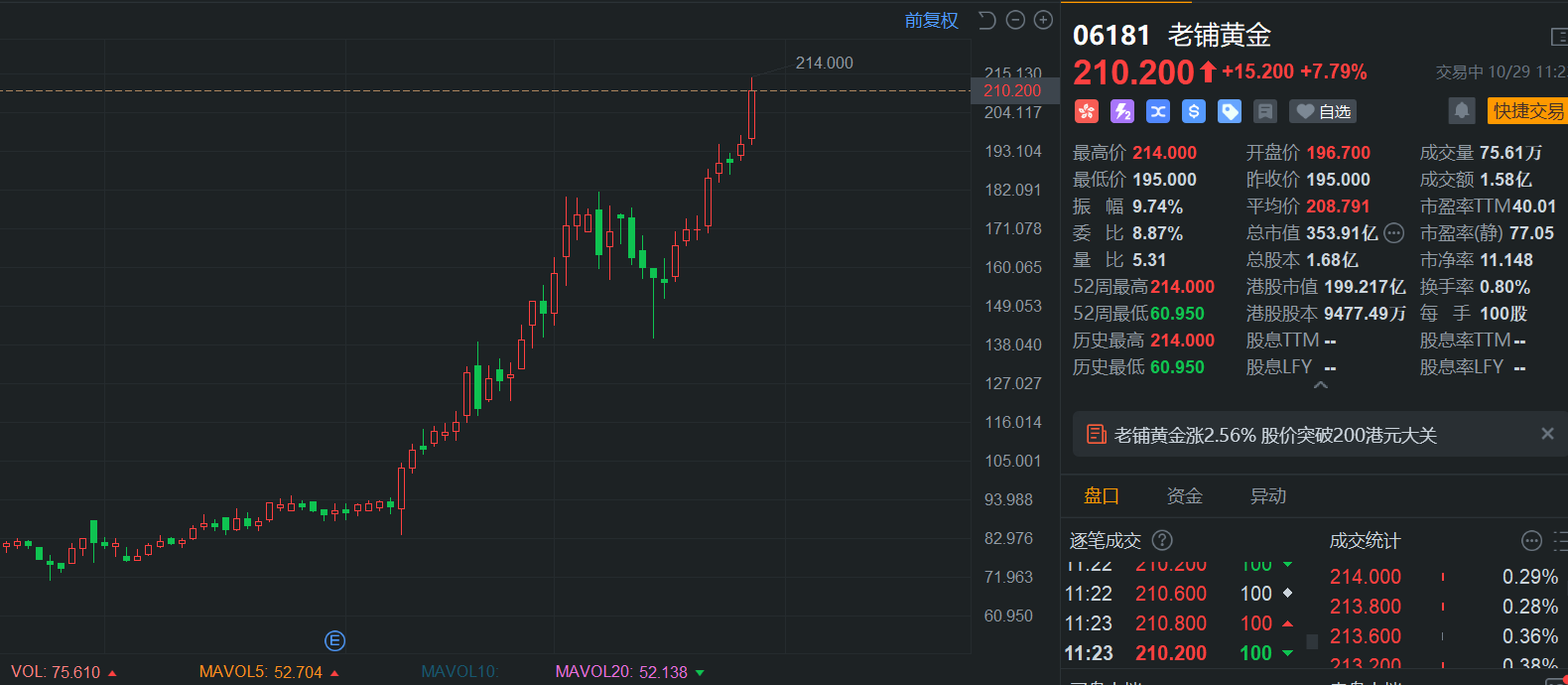Switch to the 异动 tab
Screen dimensions: 1568x685
[x=1267, y=495]
